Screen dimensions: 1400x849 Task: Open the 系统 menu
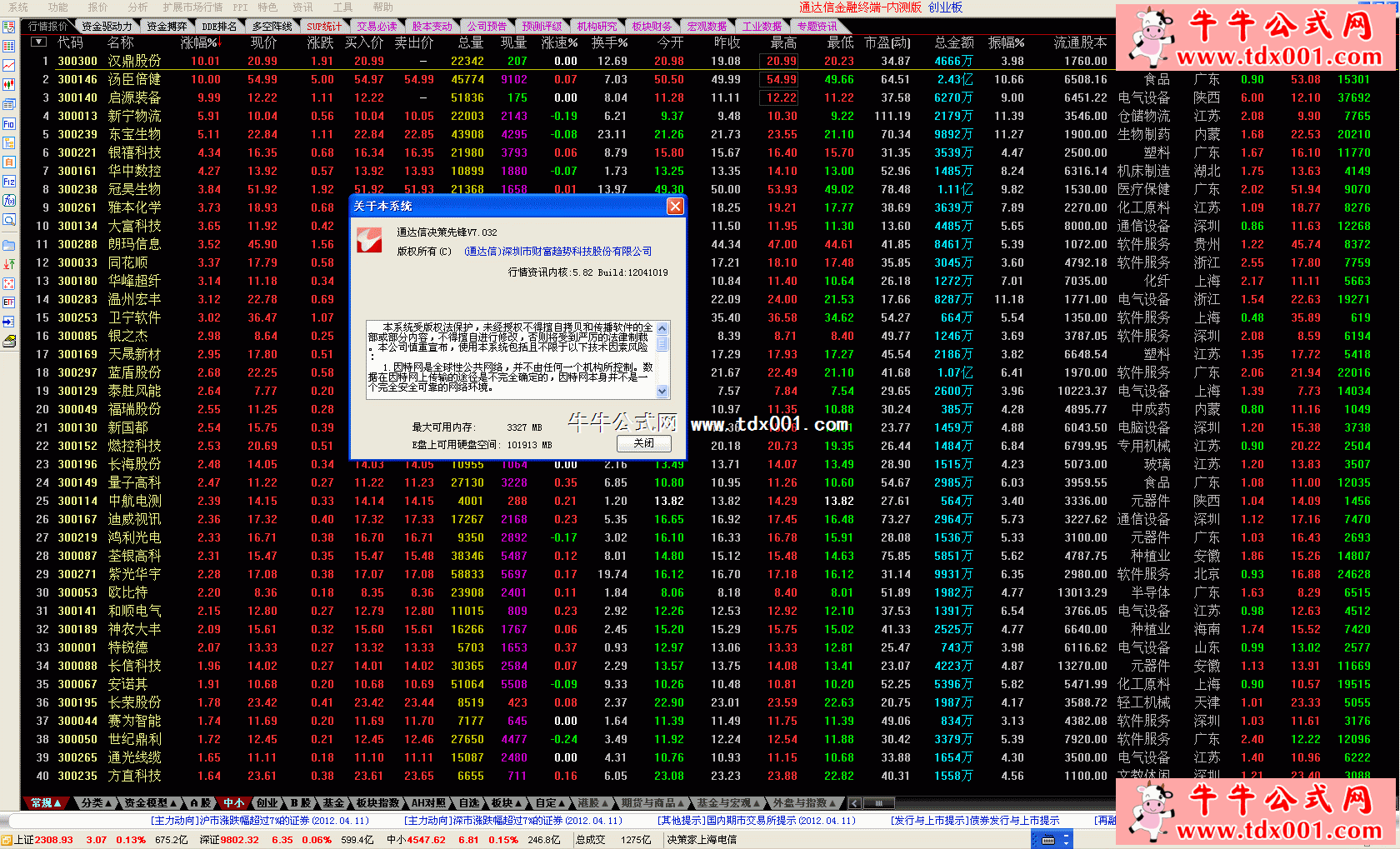[x=17, y=7]
